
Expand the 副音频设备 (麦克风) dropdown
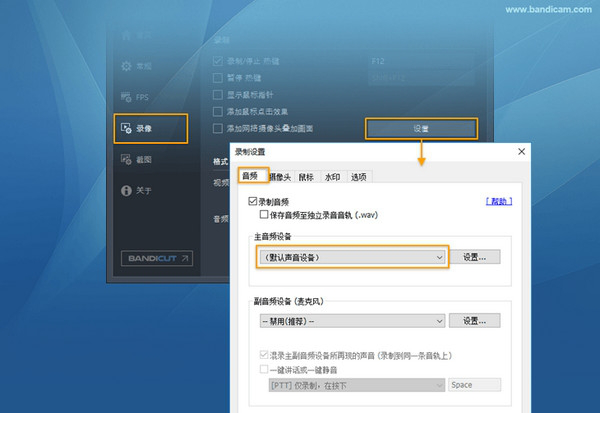tap(352, 321)
